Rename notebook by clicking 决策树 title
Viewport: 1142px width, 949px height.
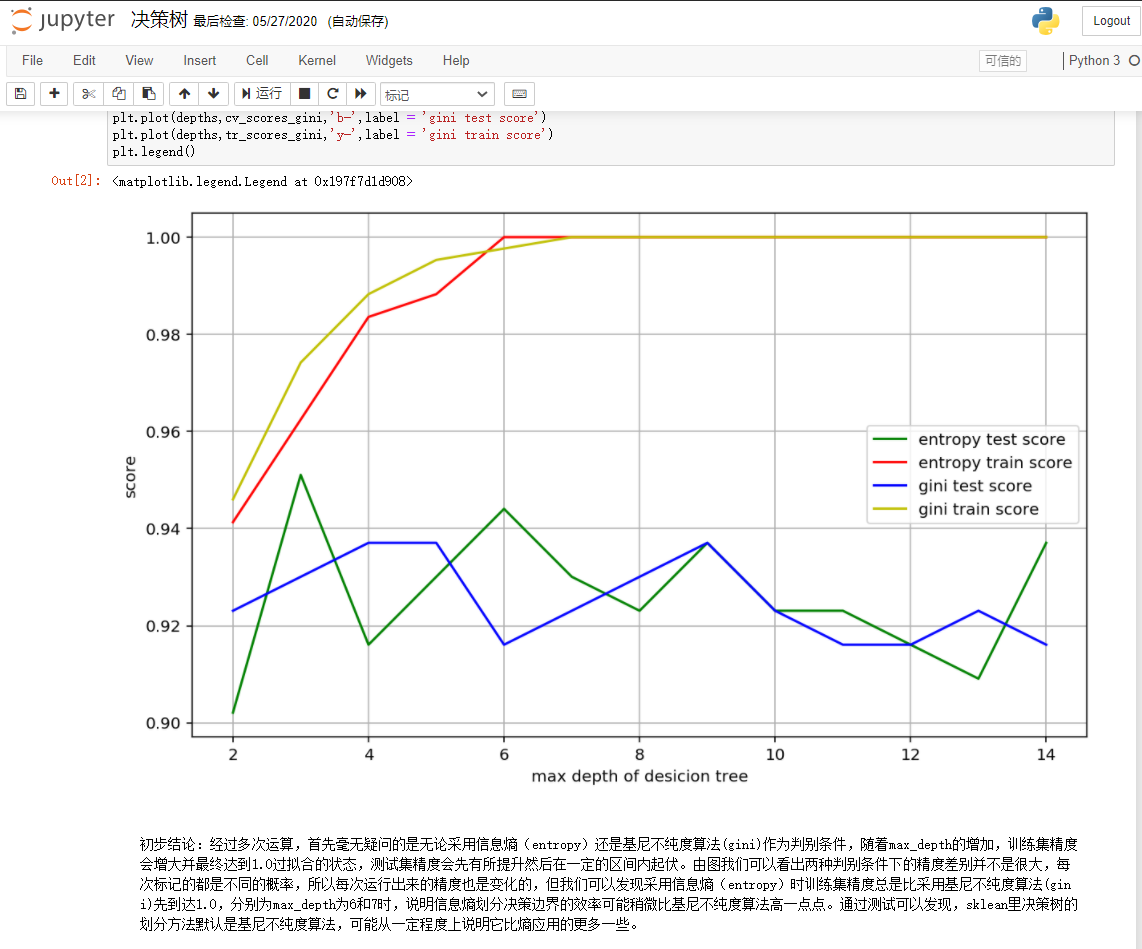(x=160, y=20)
